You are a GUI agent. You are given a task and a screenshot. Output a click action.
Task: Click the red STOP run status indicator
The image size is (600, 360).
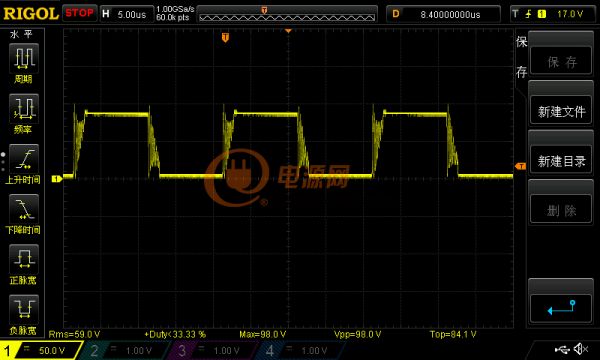point(79,13)
